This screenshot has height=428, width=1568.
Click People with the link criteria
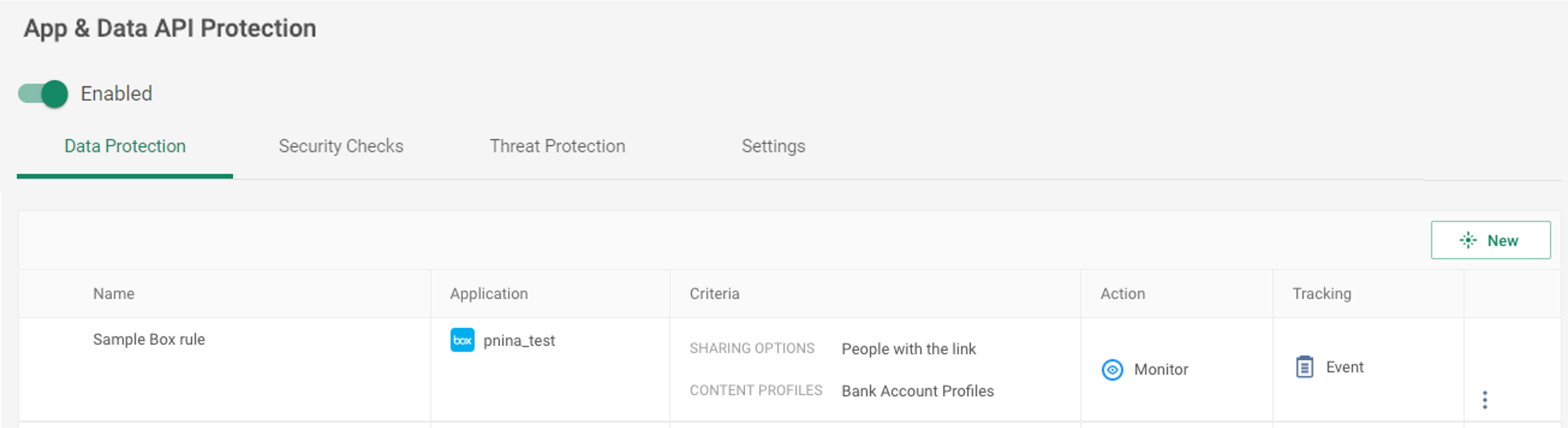pos(908,349)
